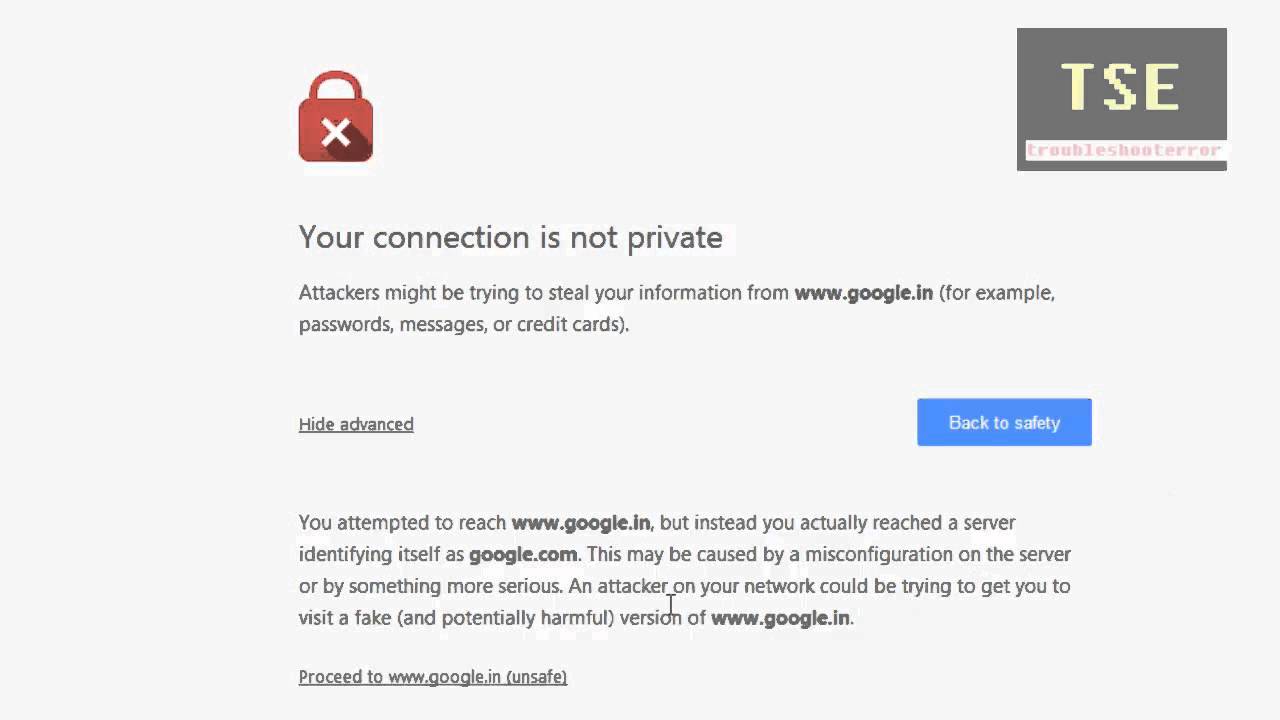Click www.google.in ending the advanced paragraph
Image resolution: width=1280 pixels, height=720 pixels.
(x=780, y=618)
